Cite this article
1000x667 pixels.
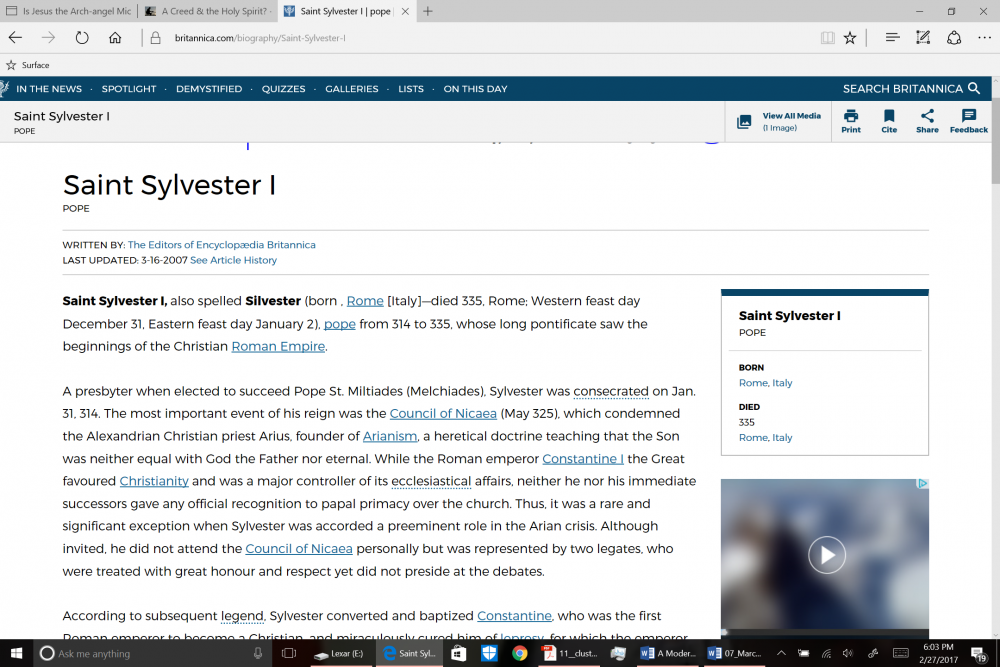[889, 121]
